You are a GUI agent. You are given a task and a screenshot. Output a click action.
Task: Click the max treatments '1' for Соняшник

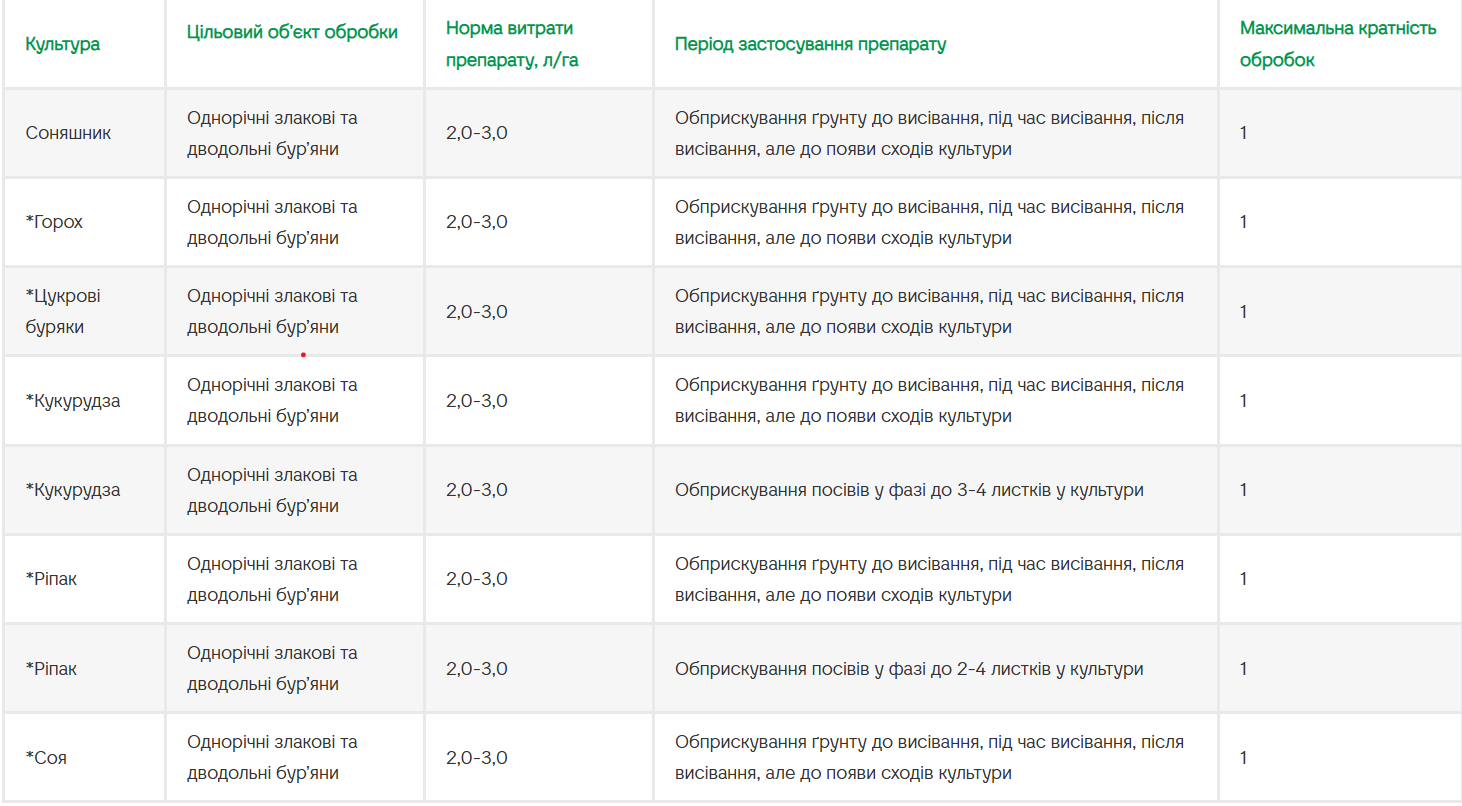(1243, 133)
